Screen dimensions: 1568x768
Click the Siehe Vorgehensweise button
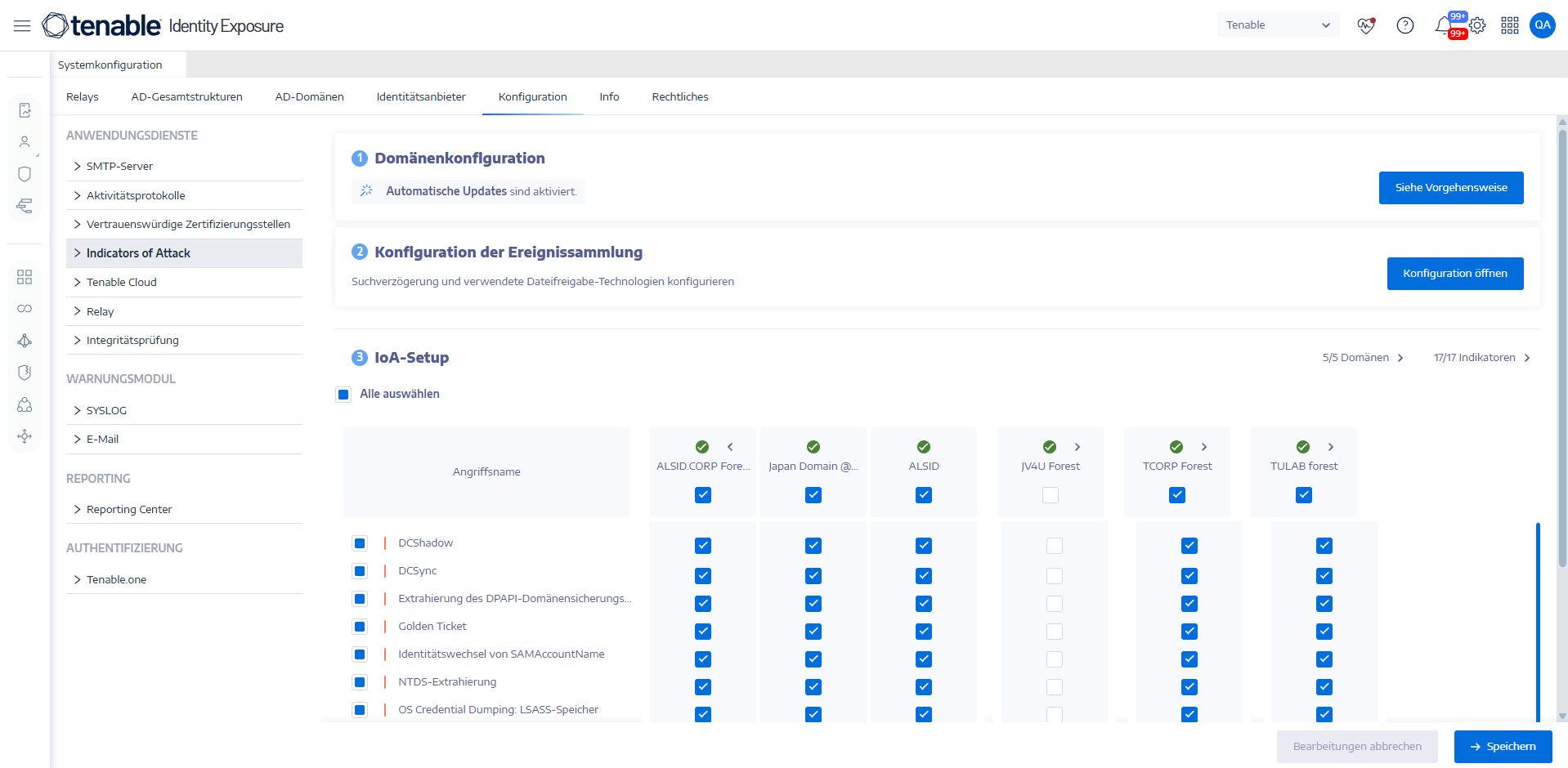(1450, 188)
